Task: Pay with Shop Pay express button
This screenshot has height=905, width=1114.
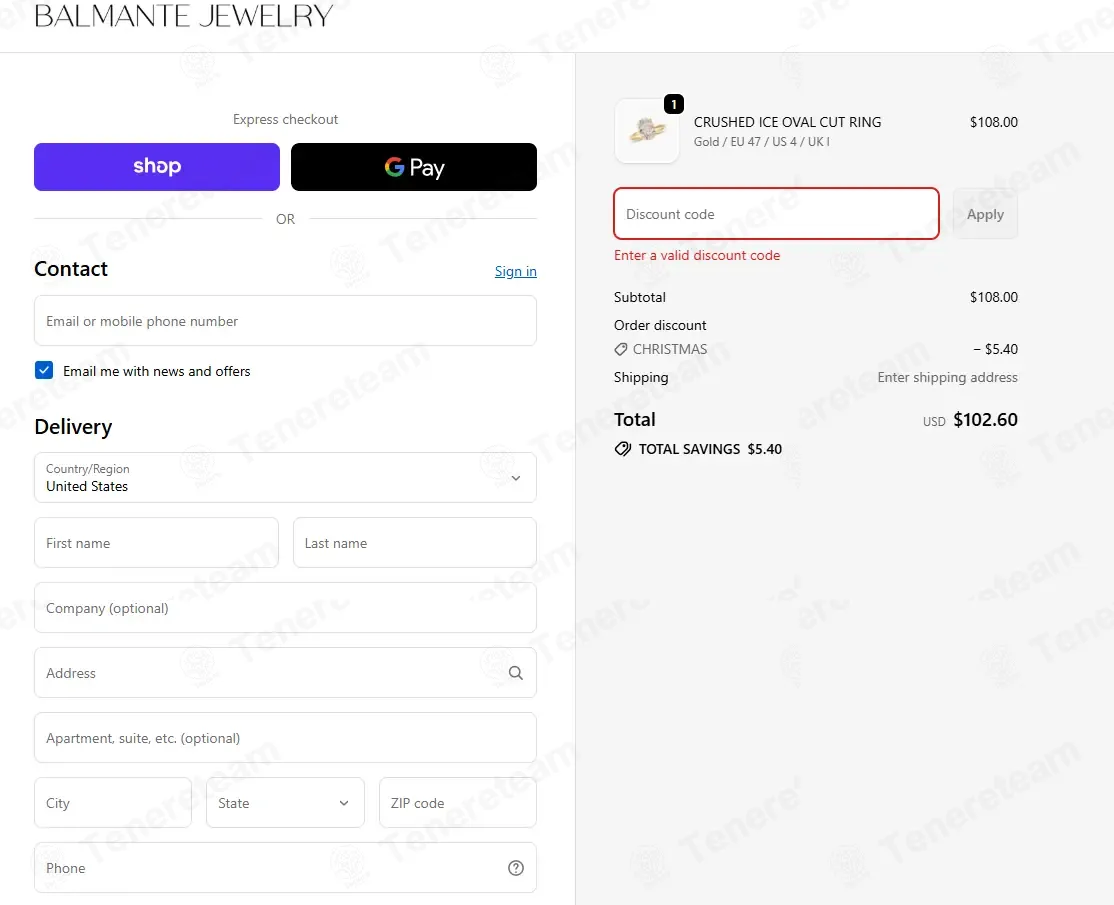Action: click(157, 167)
